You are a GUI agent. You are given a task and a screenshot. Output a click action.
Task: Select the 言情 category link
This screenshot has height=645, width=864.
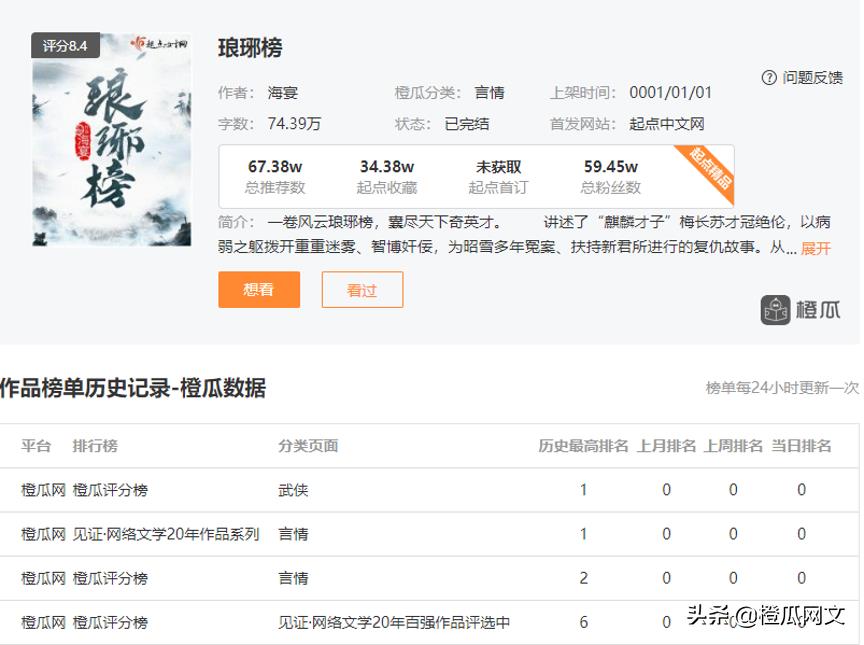click(x=489, y=93)
